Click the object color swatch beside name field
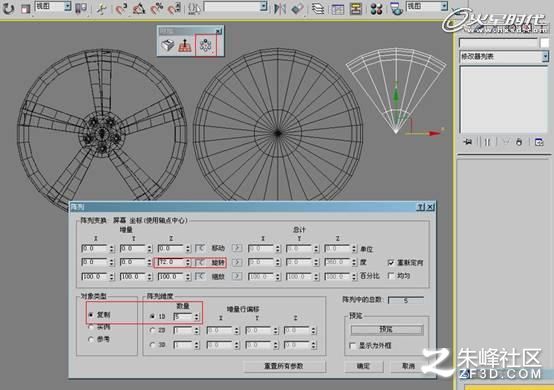This screenshot has width=554, height=390. (544, 43)
